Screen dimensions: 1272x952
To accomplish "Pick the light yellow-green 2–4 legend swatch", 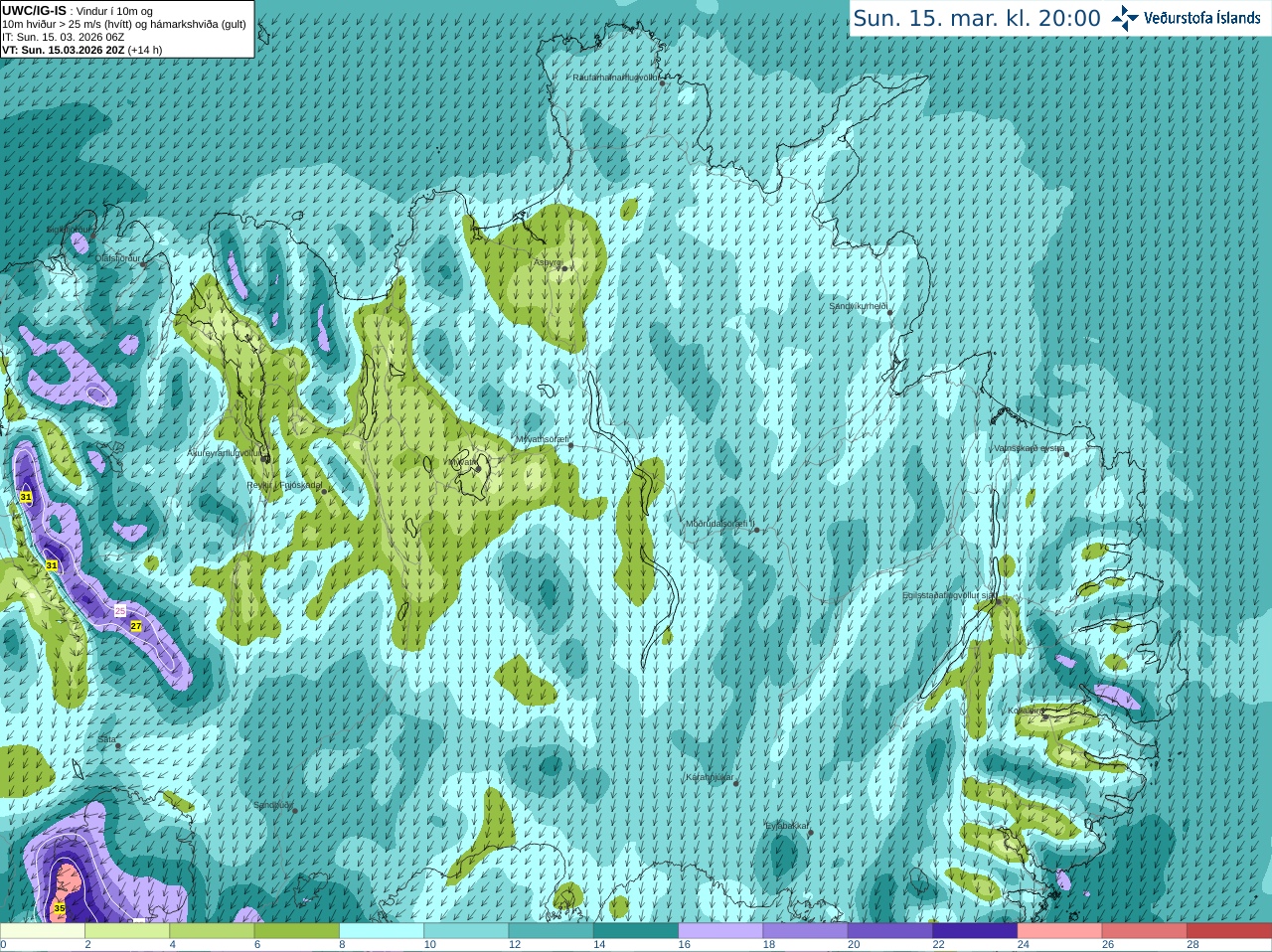I will pos(126,931).
